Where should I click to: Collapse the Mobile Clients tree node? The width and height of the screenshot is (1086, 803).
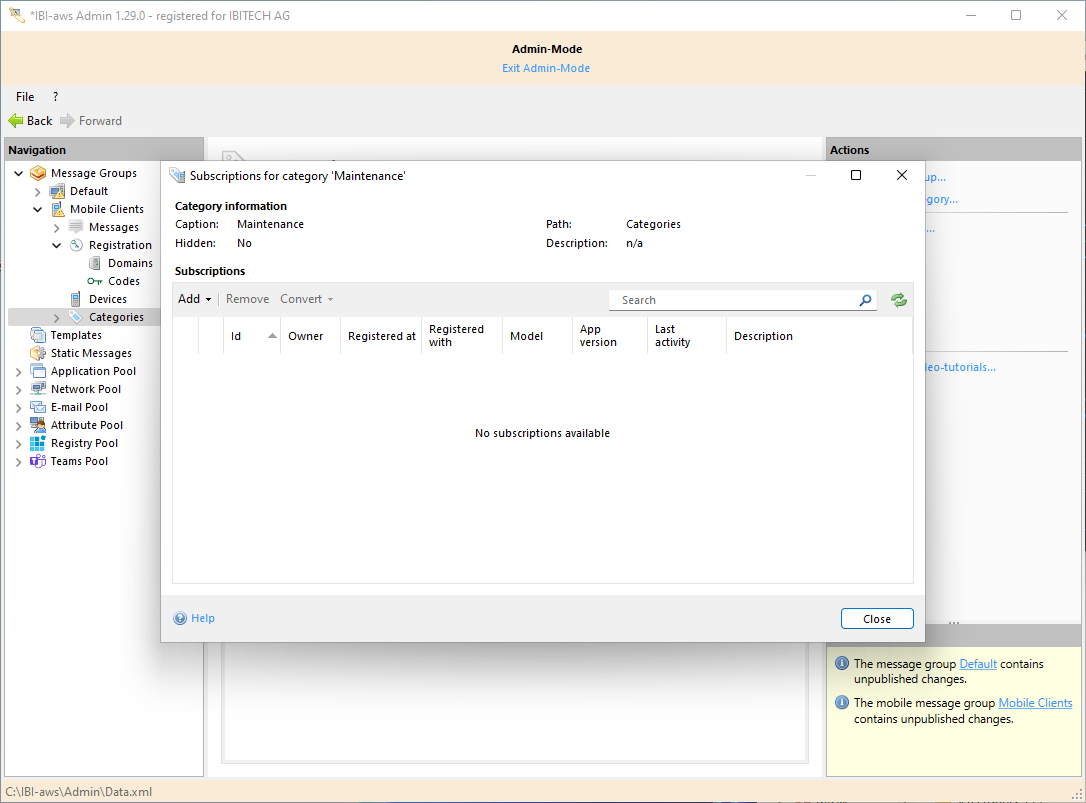38,210
